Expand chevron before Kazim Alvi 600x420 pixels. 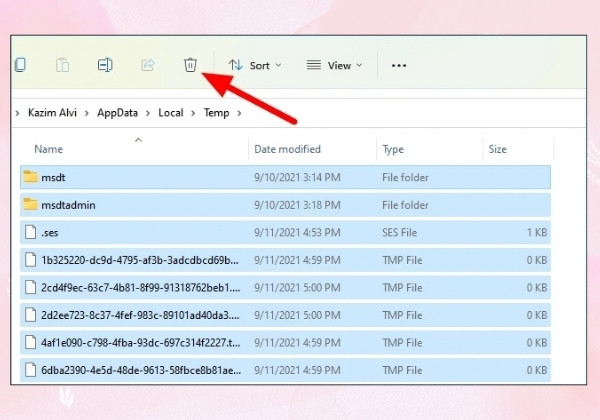pos(17,113)
